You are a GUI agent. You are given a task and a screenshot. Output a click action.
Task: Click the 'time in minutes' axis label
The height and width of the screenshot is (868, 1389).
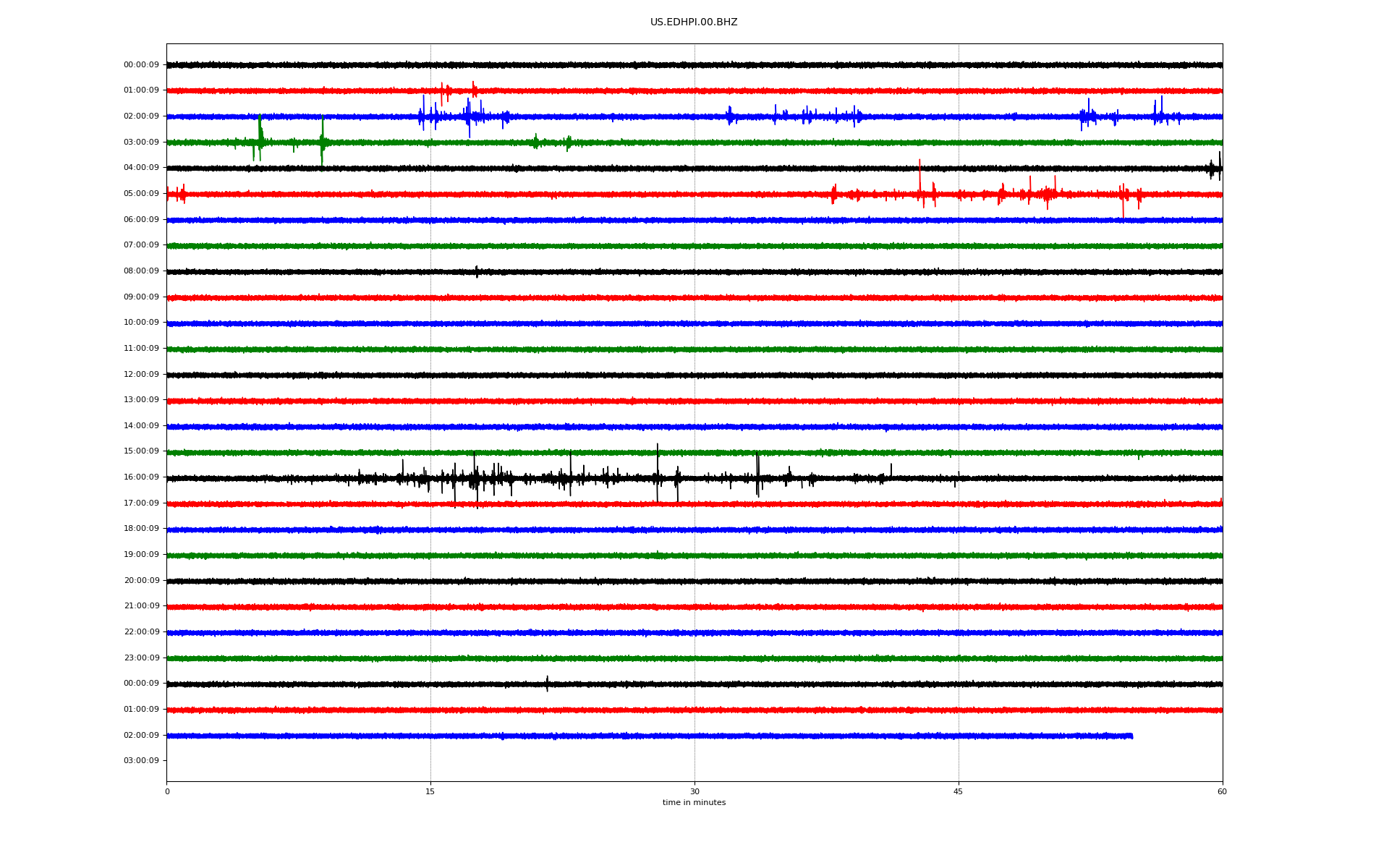click(694, 803)
